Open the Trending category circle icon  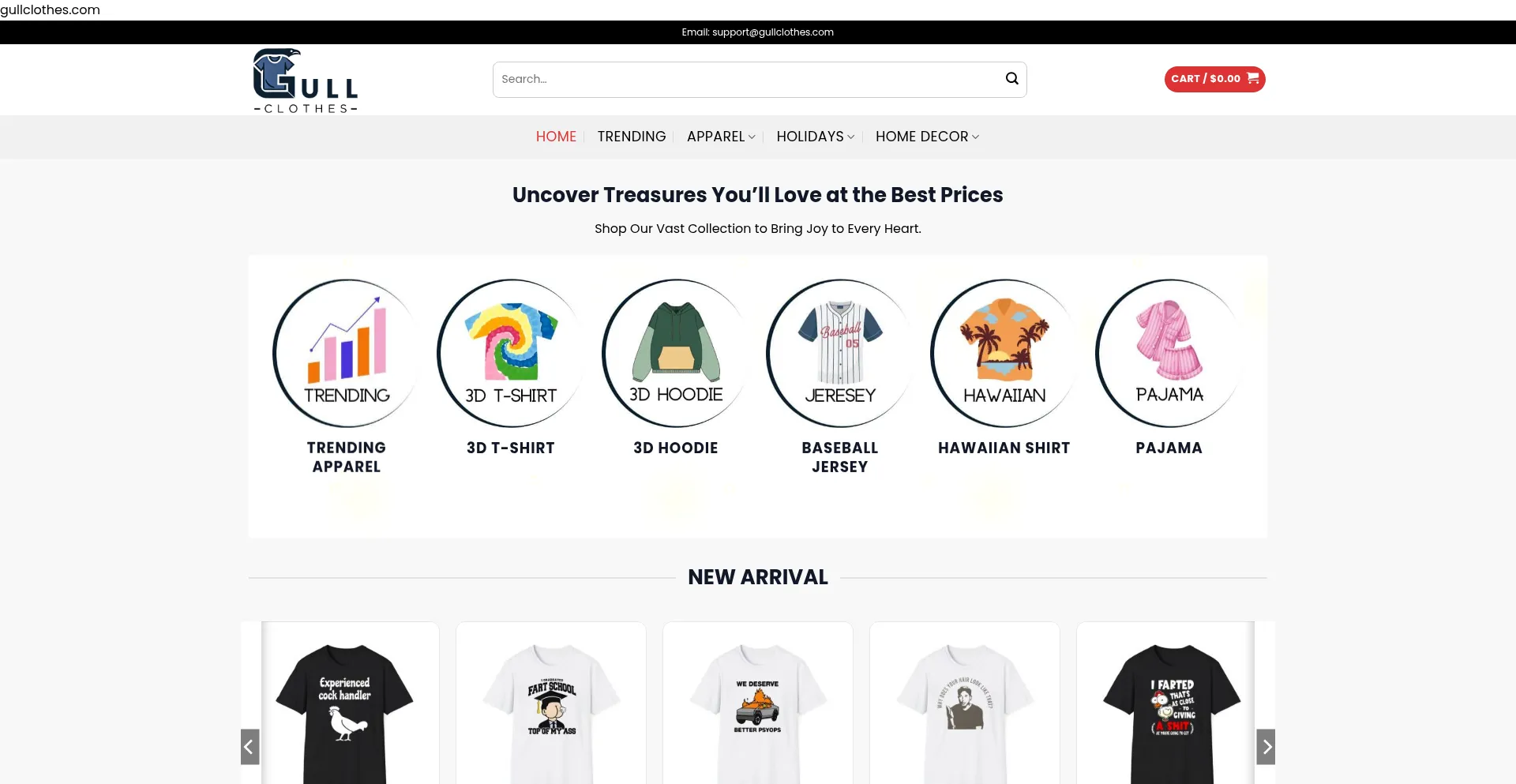[347, 353]
